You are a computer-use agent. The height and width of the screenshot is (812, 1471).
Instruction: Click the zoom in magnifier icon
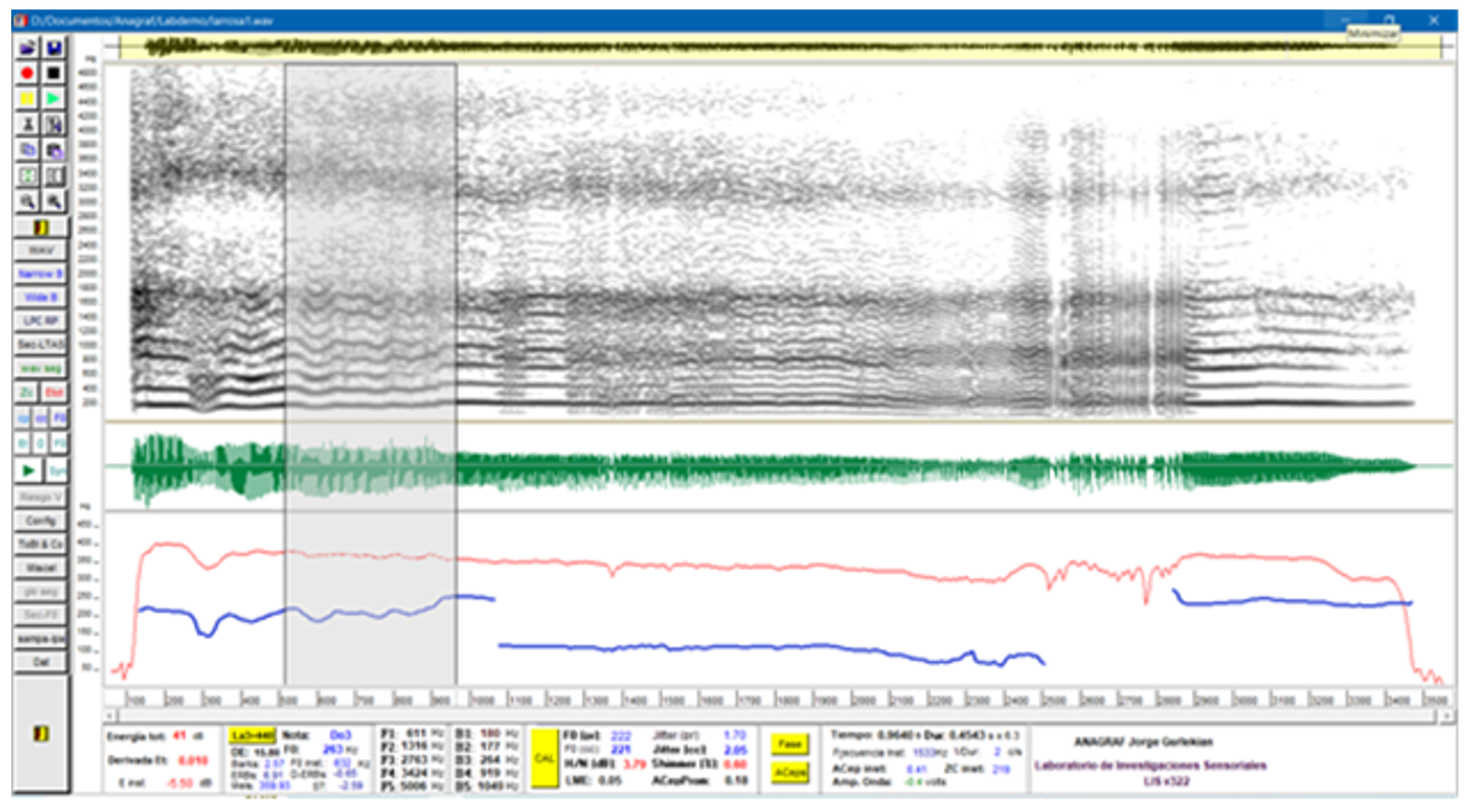click(x=27, y=201)
